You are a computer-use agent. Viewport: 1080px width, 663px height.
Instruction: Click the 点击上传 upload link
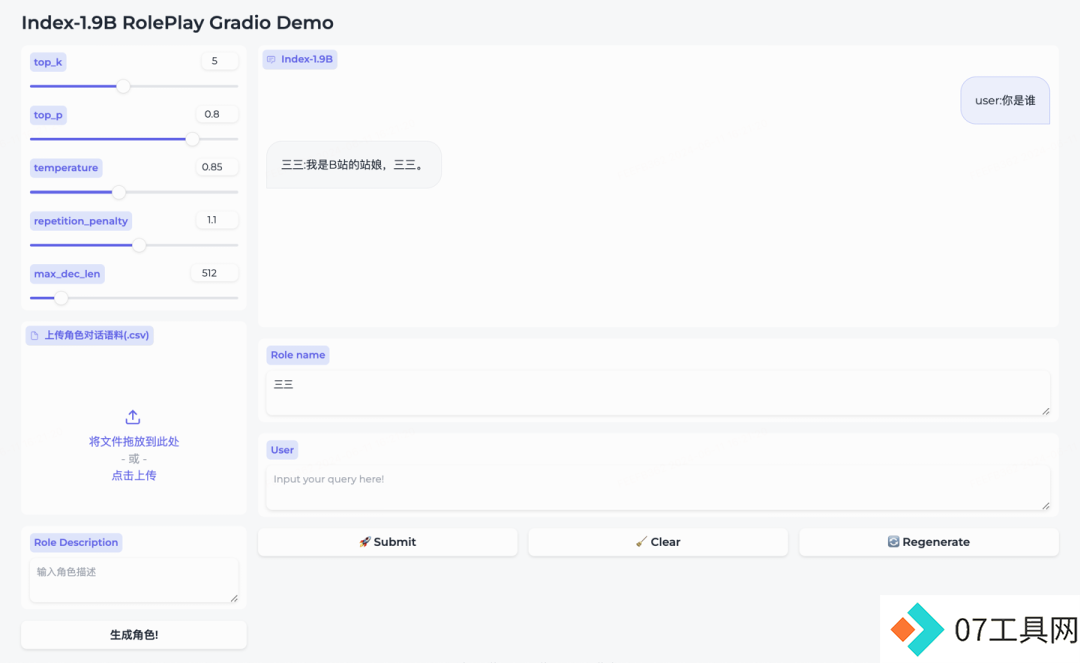[x=134, y=475]
